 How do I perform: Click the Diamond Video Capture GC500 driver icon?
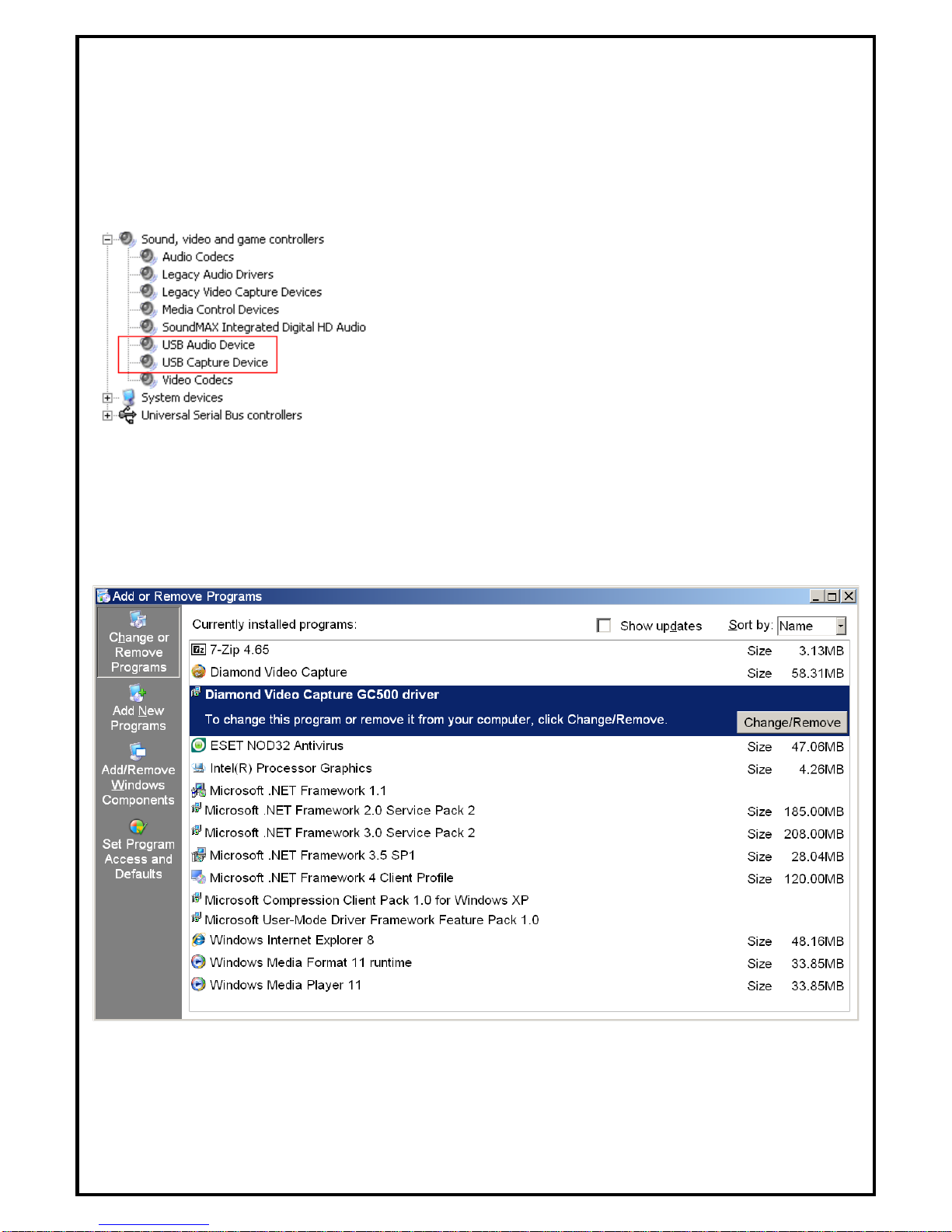[197, 693]
